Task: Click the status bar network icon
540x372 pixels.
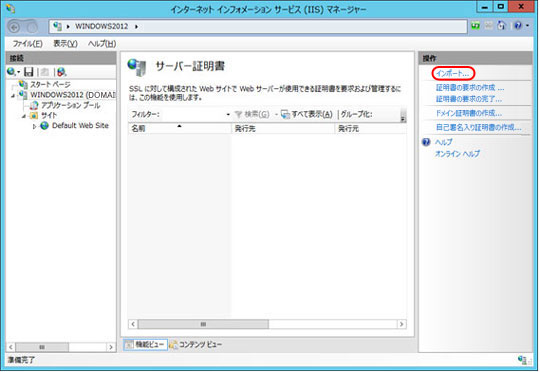Action: click(x=522, y=360)
